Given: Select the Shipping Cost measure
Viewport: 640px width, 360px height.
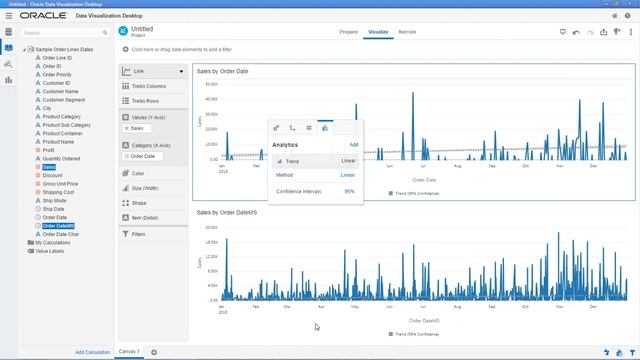Looking at the screenshot, I should click(58, 192).
